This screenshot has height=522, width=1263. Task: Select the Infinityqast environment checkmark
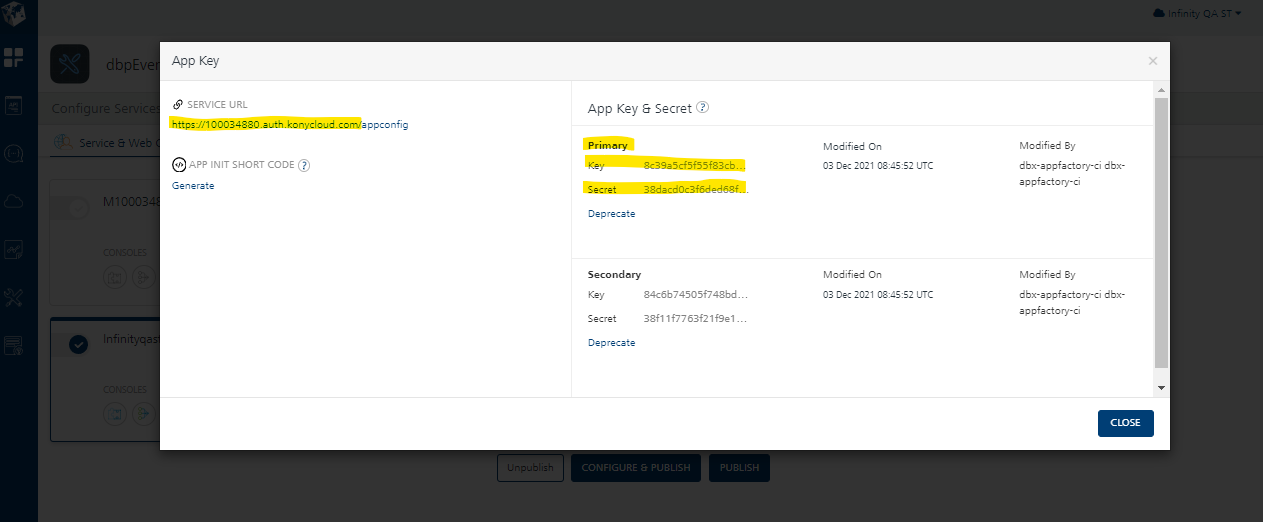78,343
